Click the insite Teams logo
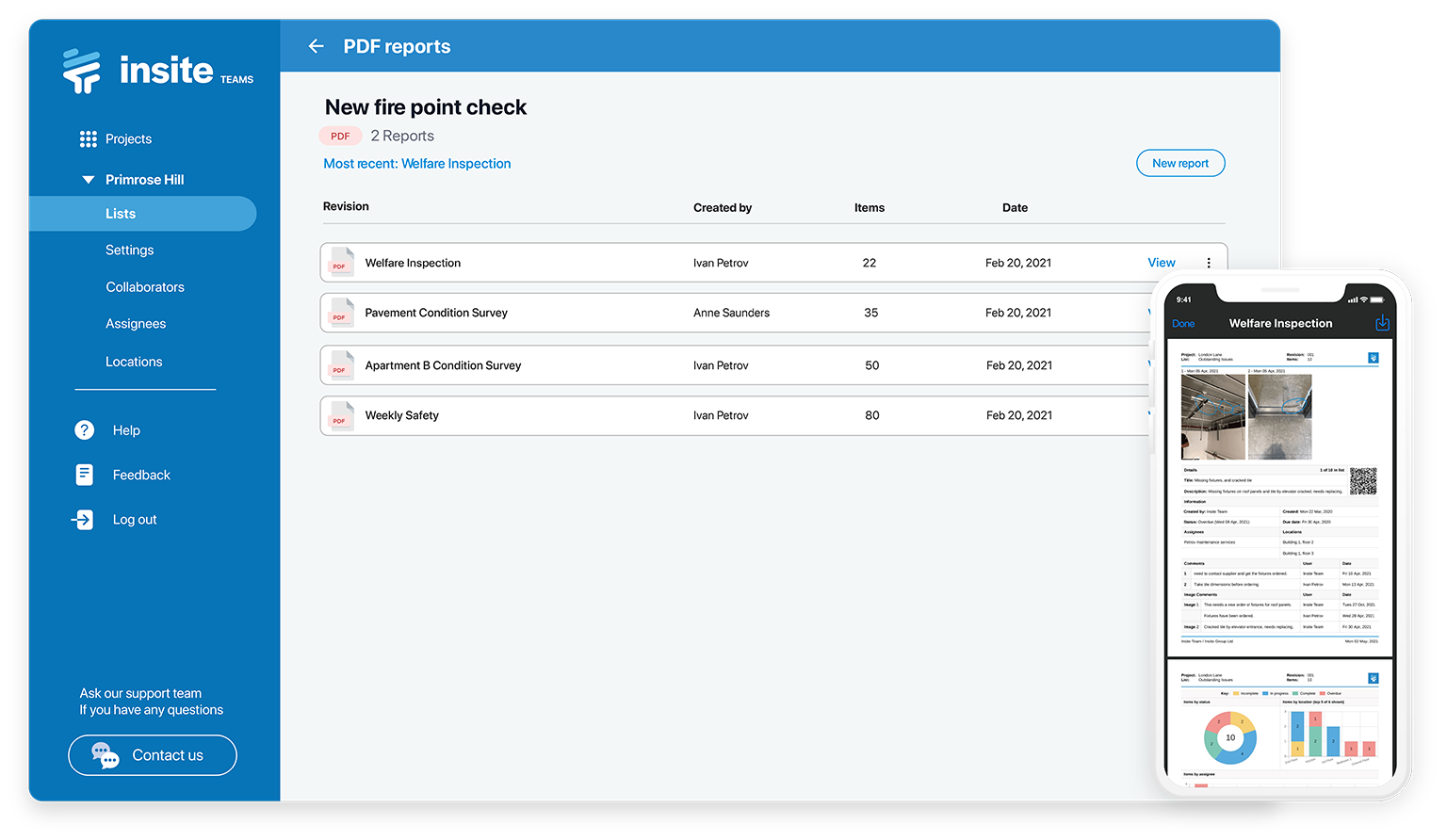This screenshot has height=840, width=1447. [158, 71]
